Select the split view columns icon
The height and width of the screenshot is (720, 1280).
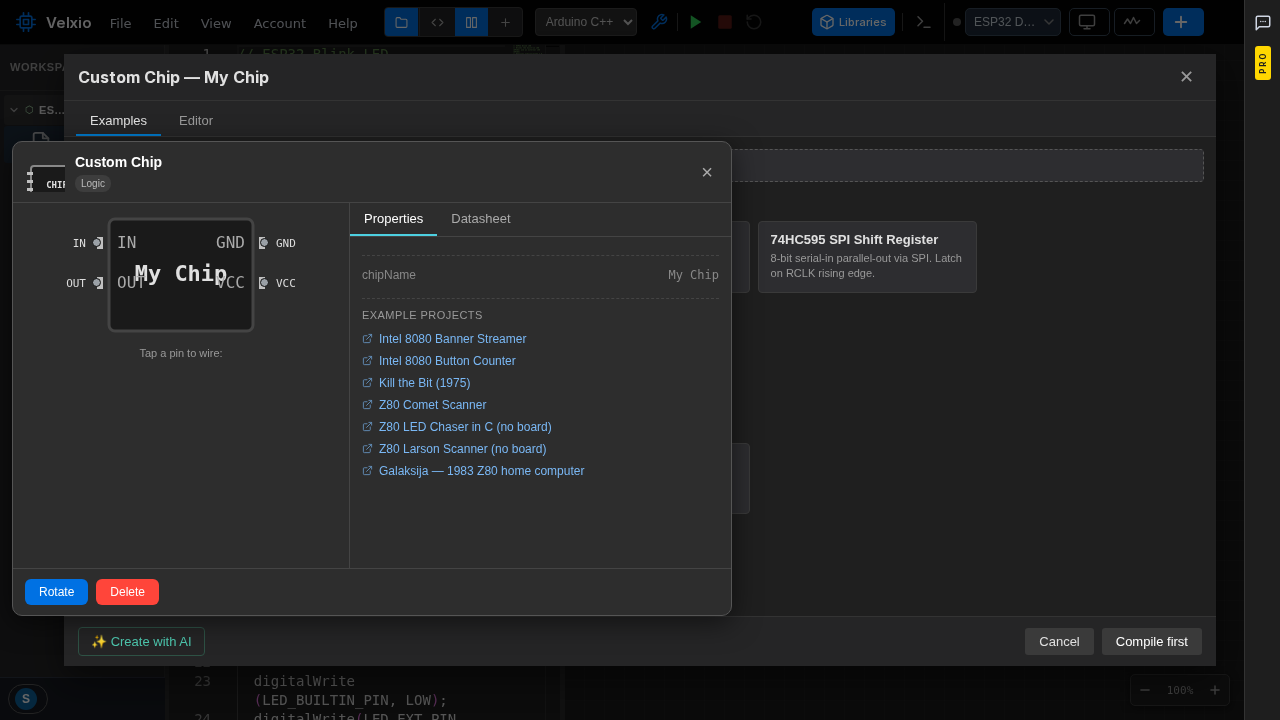click(x=471, y=22)
